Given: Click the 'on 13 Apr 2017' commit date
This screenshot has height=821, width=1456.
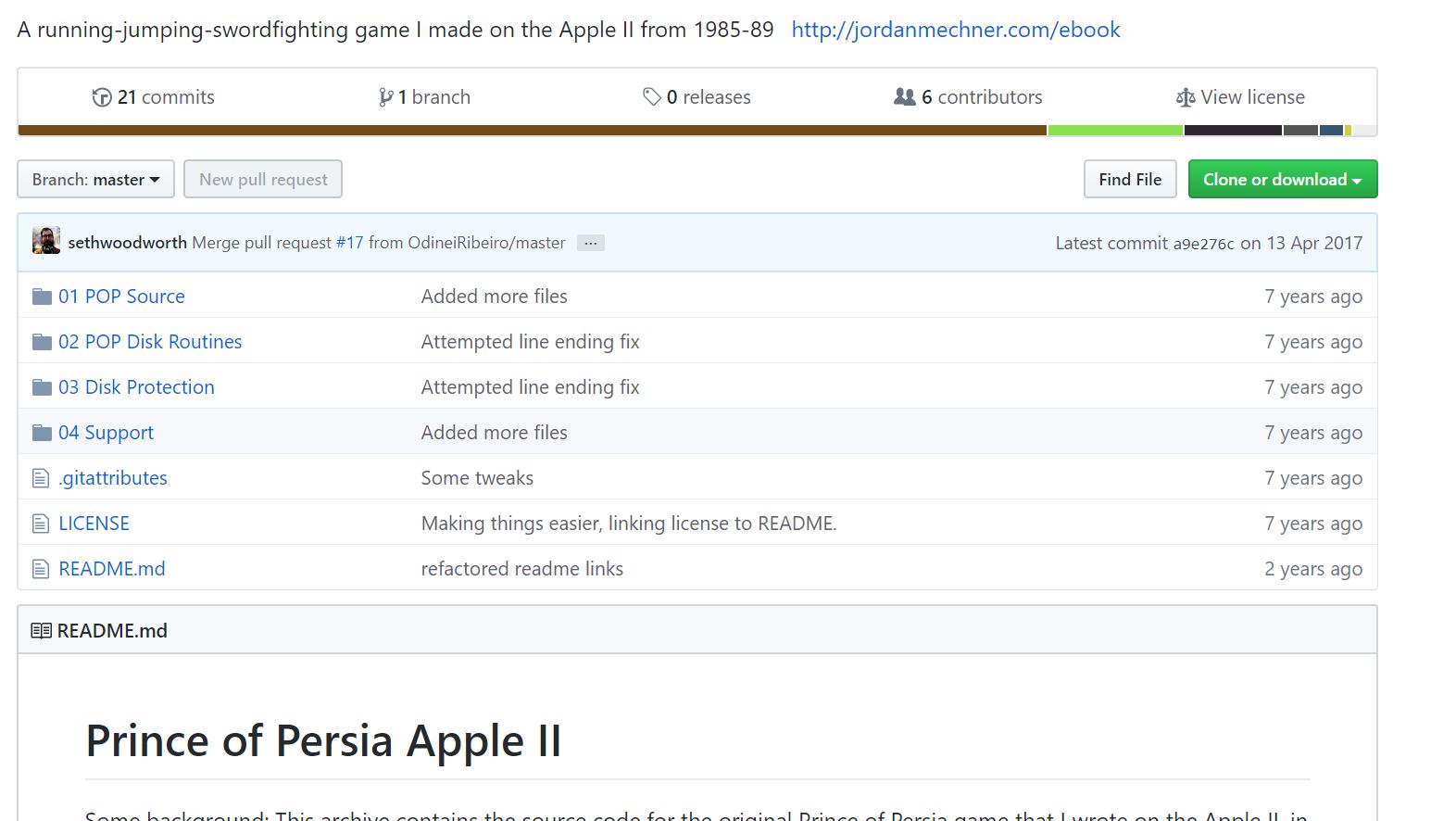Looking at the screenshot, I should coord(1301,243).
